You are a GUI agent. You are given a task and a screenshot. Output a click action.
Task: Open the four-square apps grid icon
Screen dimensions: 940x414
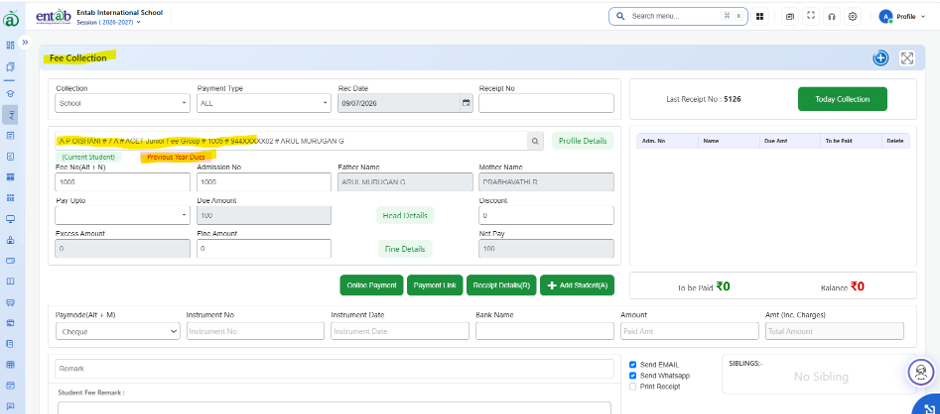point(760,17)
